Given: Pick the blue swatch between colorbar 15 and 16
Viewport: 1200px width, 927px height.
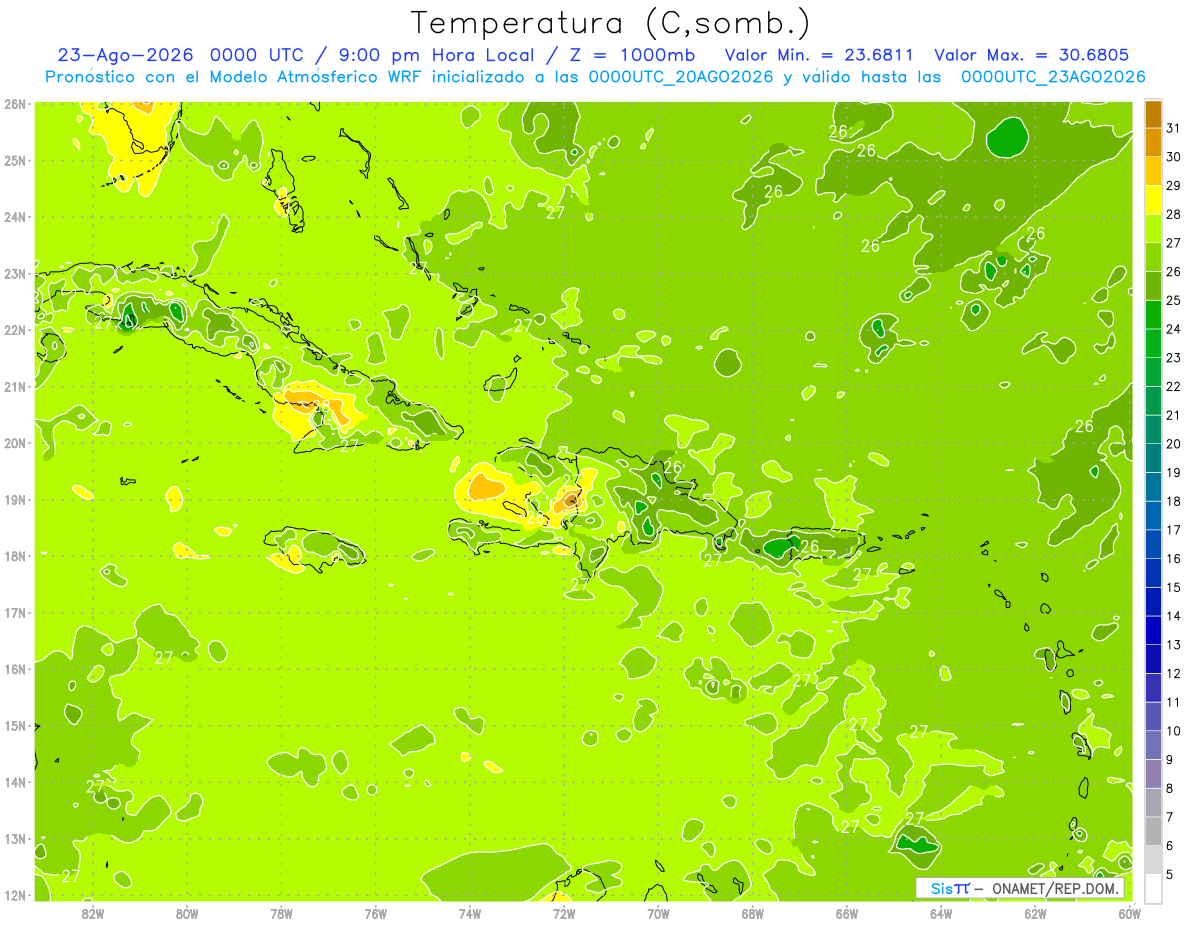Looking at the screenshot, I should coord(1153,573).
